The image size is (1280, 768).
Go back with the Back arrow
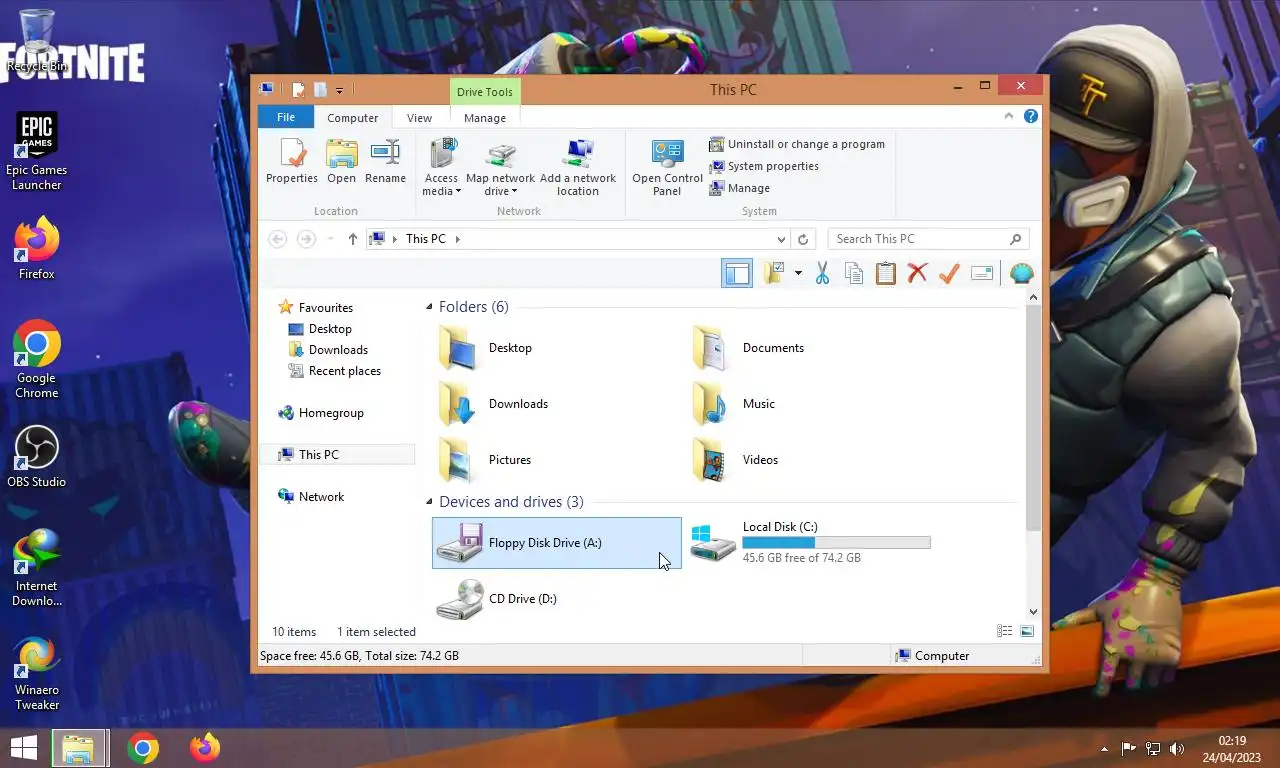(x=278, y=239)
